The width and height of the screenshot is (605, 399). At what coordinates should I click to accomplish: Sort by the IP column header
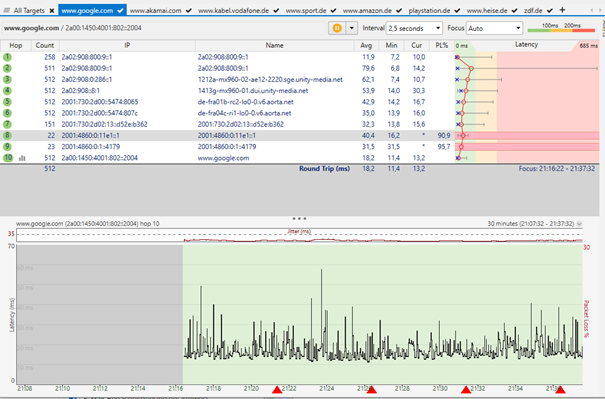127,46
